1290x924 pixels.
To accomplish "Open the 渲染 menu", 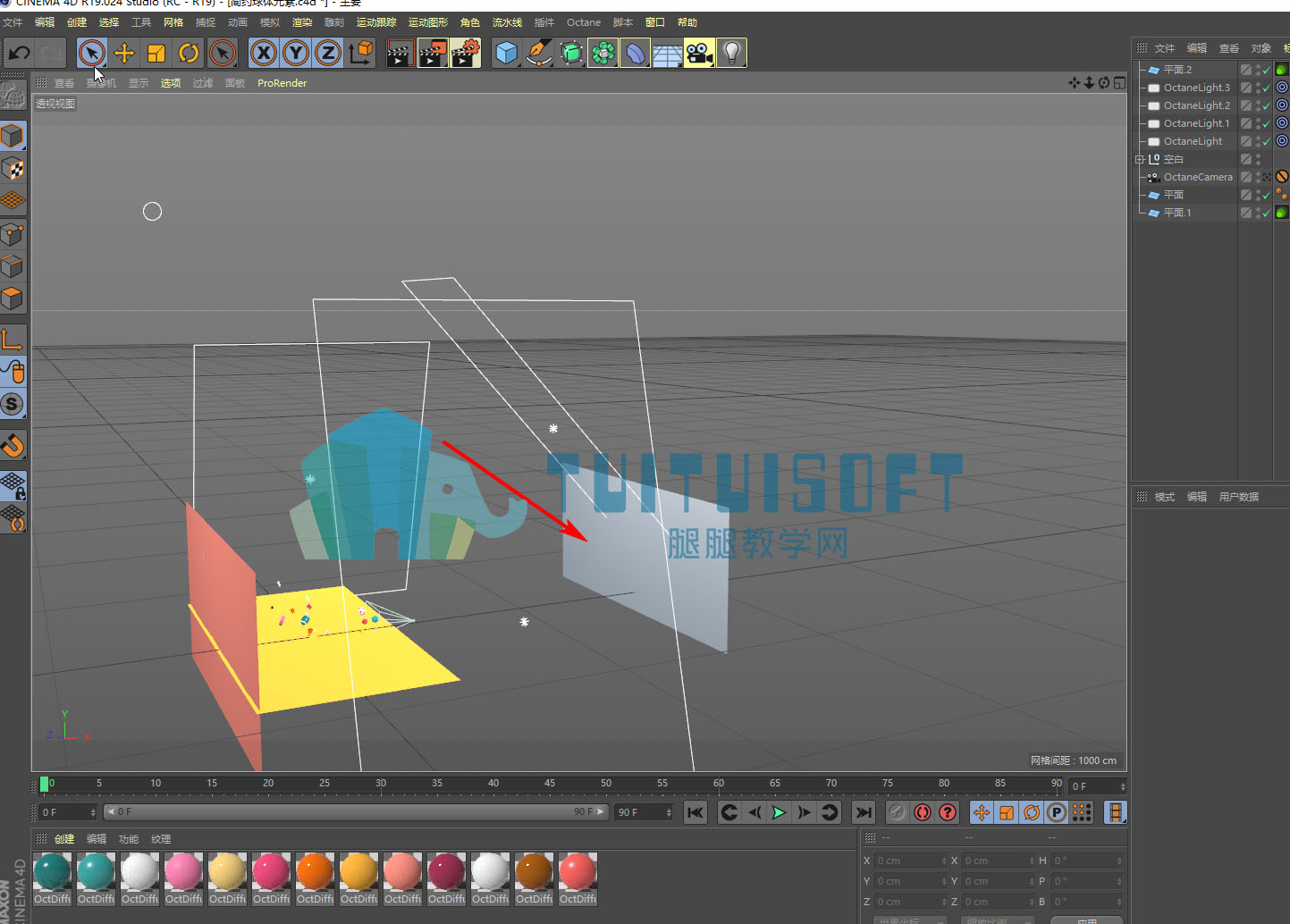I will tap(302, 22).
